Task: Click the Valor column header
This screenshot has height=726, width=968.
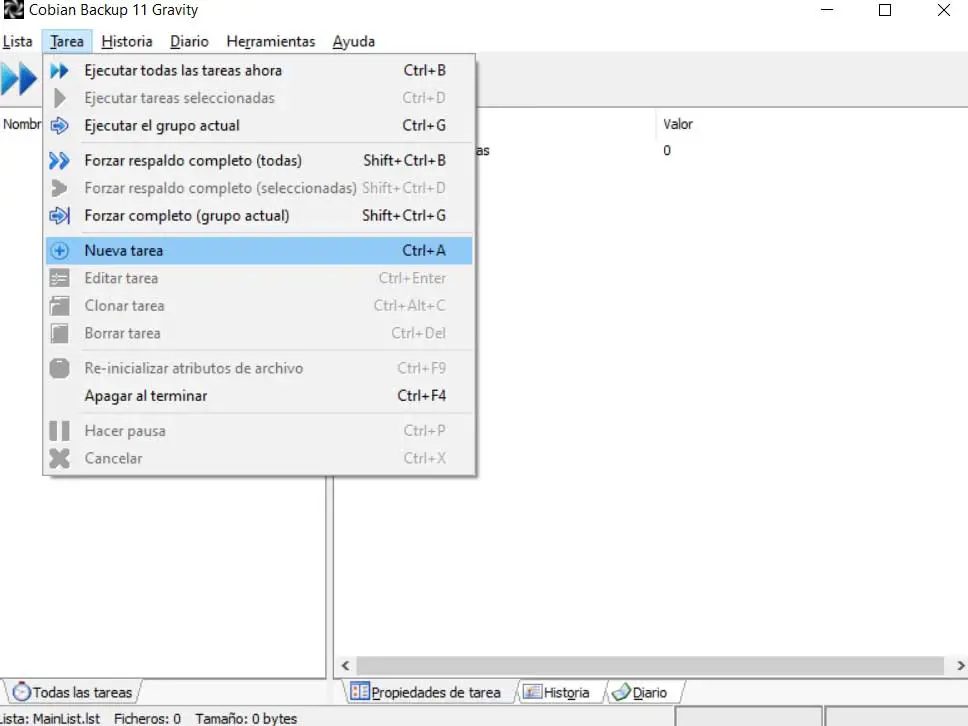Action: 678,124
